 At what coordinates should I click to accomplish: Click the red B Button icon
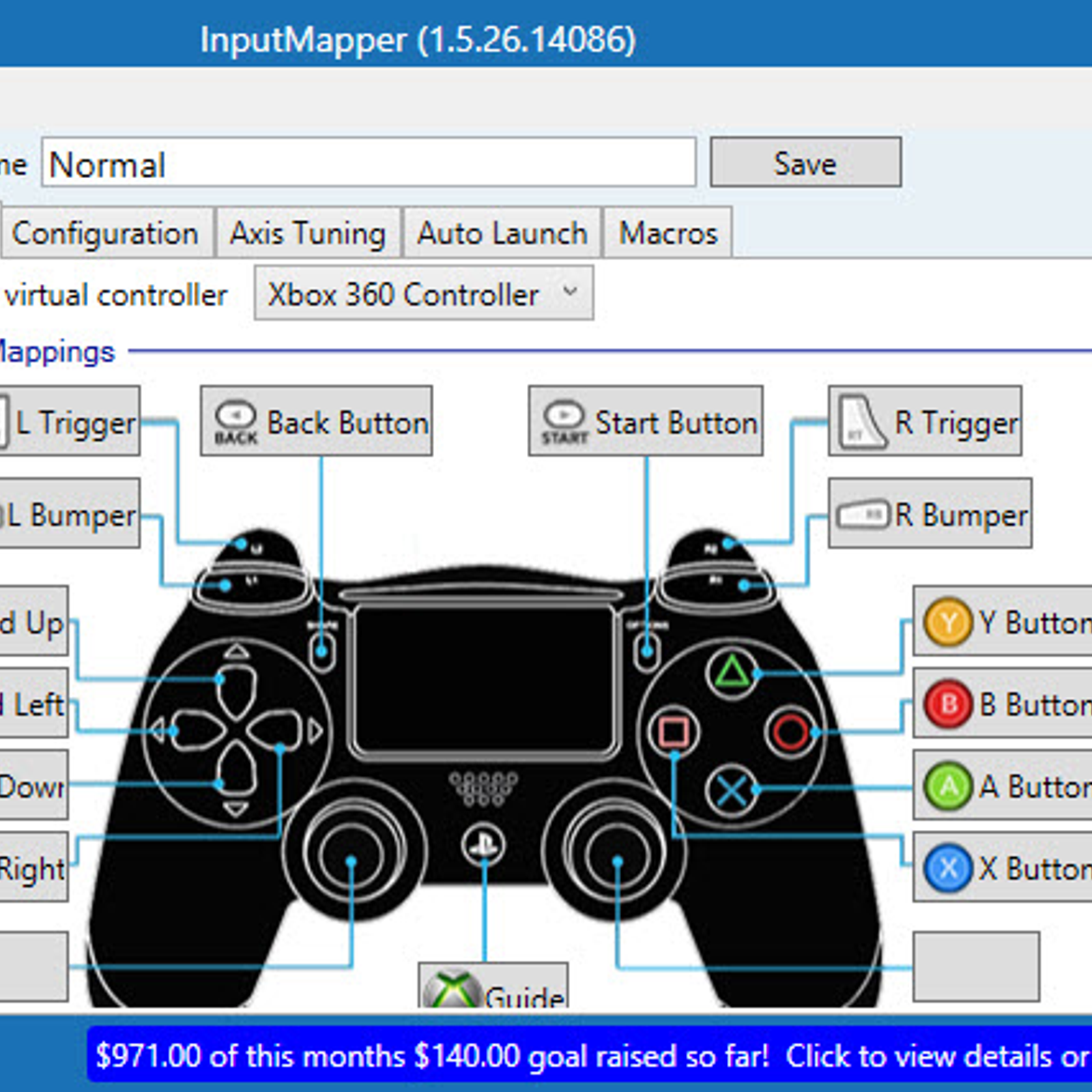[947, 704]
